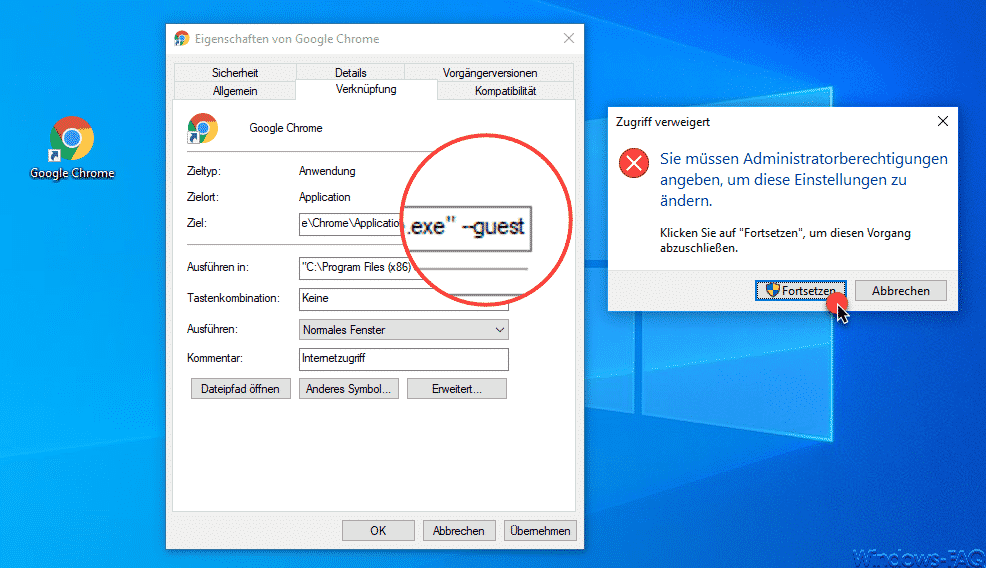Open the Vorgängerversionen tab
This screenshot has height=568, width=986.
(489, 72)
